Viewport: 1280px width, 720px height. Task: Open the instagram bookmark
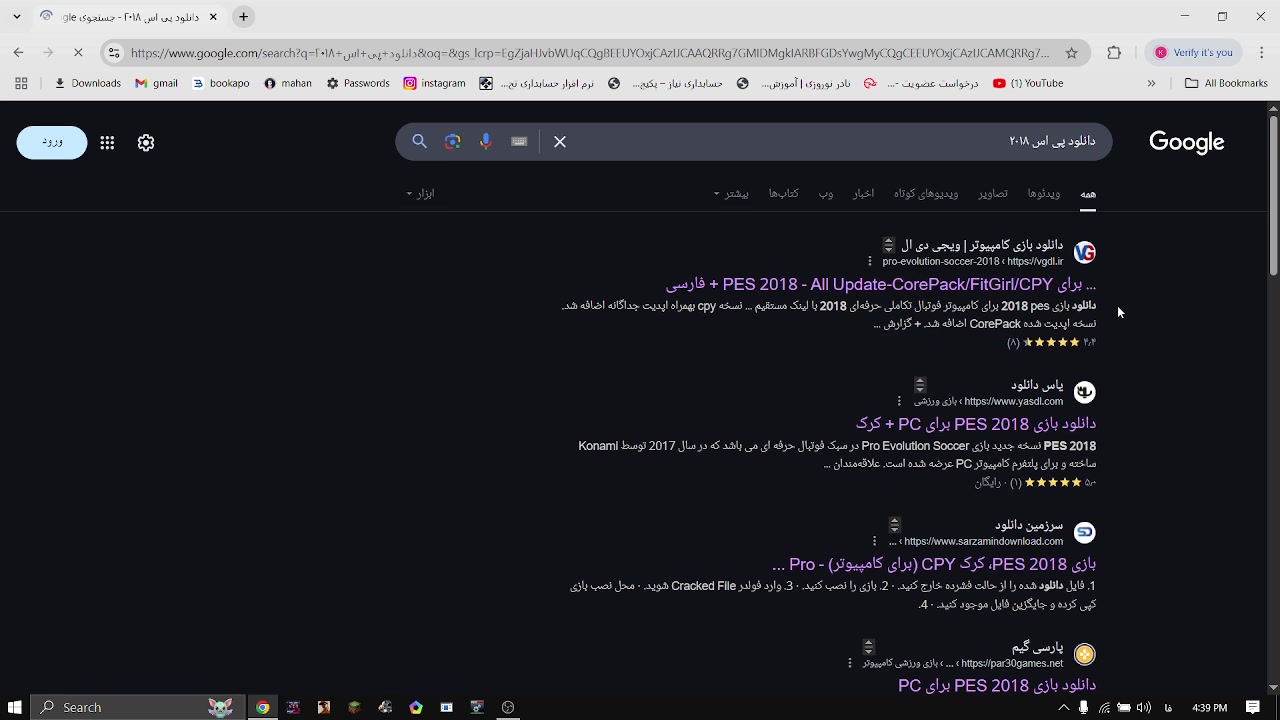[x=434, y=84]
